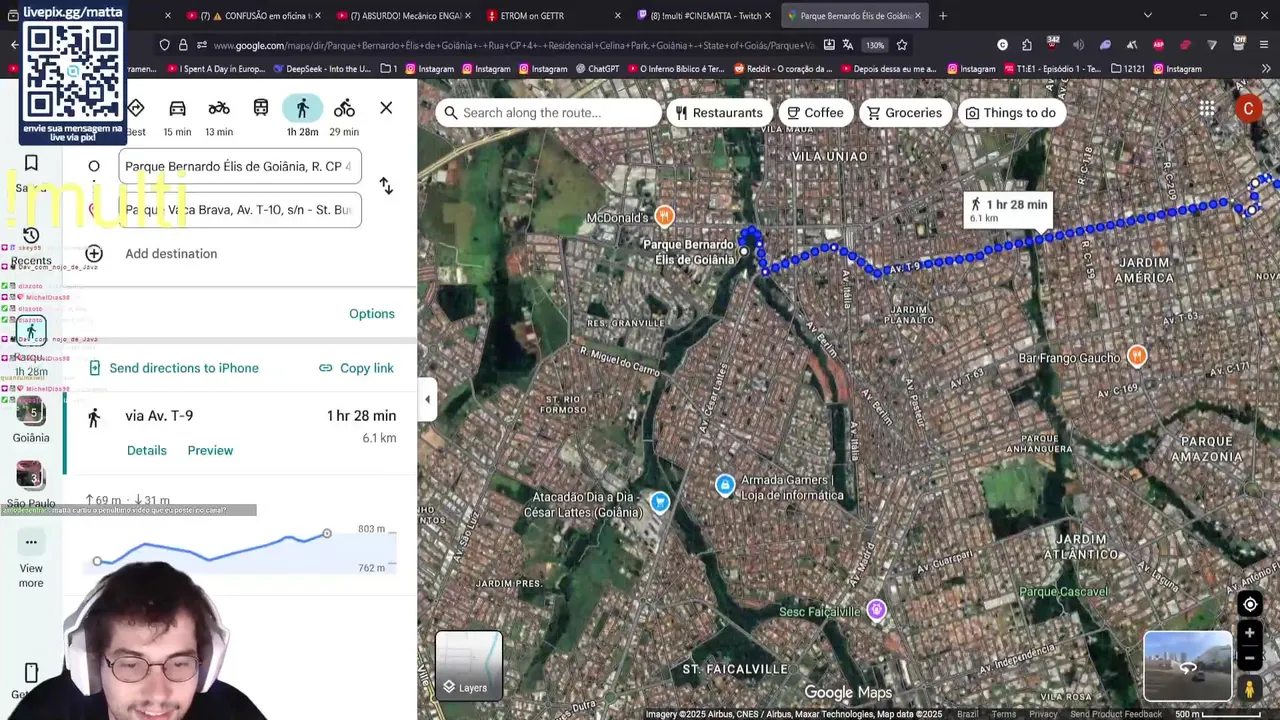Select cycling travel mode icon
The width and height of the screenshot is (1280, 720).
344,108
